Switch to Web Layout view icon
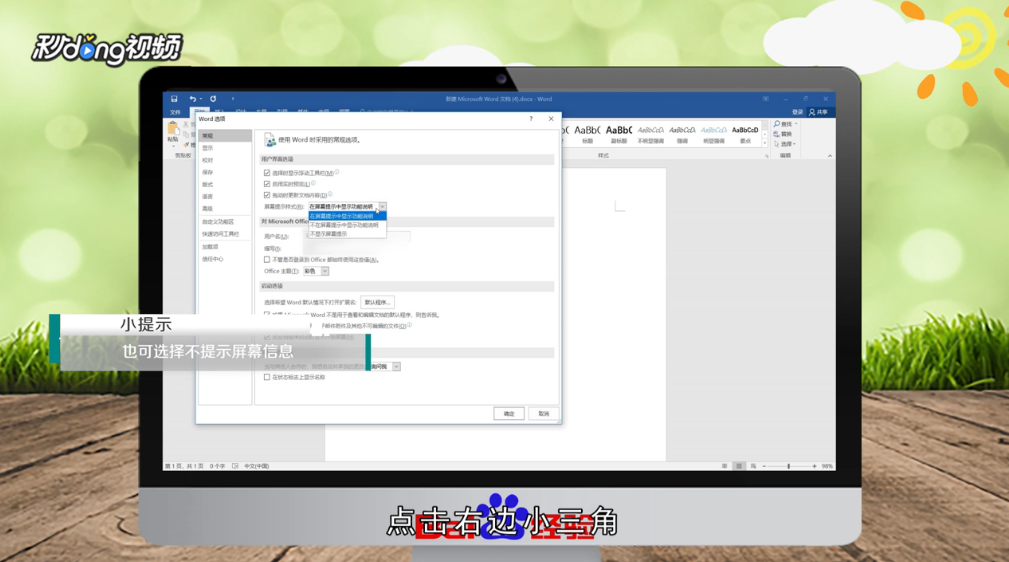 [753, 466]
